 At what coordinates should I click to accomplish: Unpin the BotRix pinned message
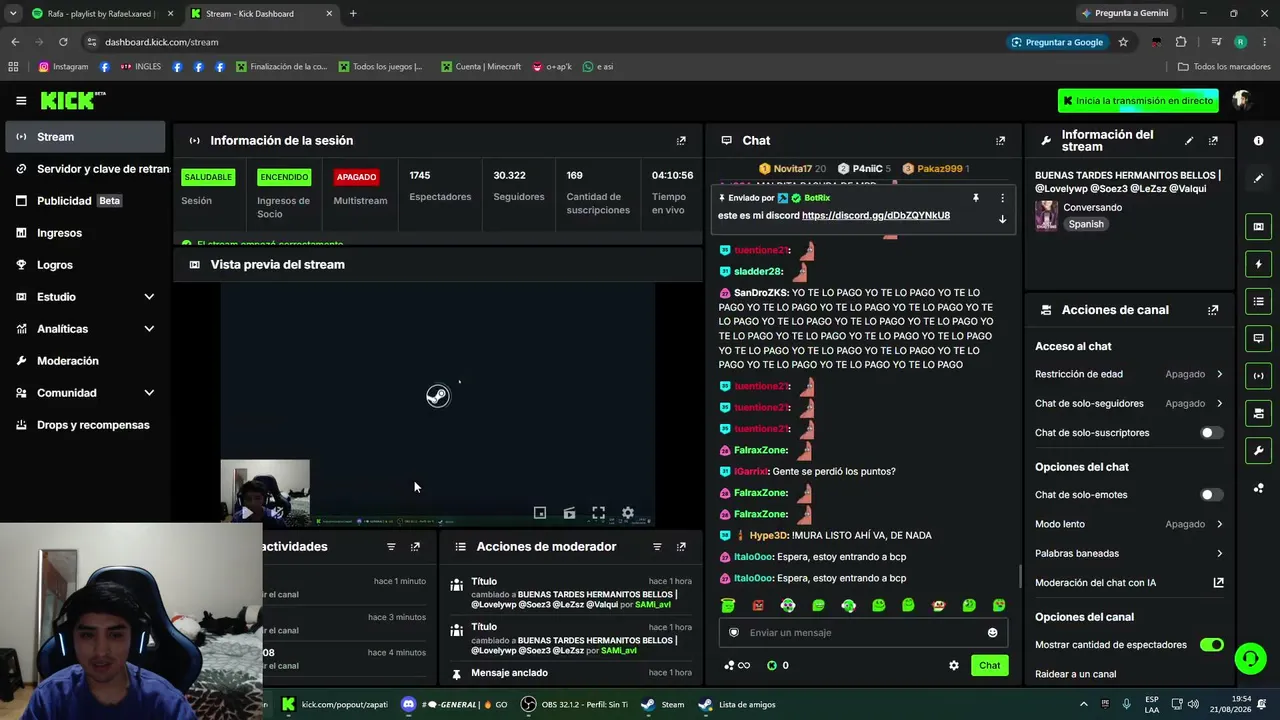pos(976,198)
